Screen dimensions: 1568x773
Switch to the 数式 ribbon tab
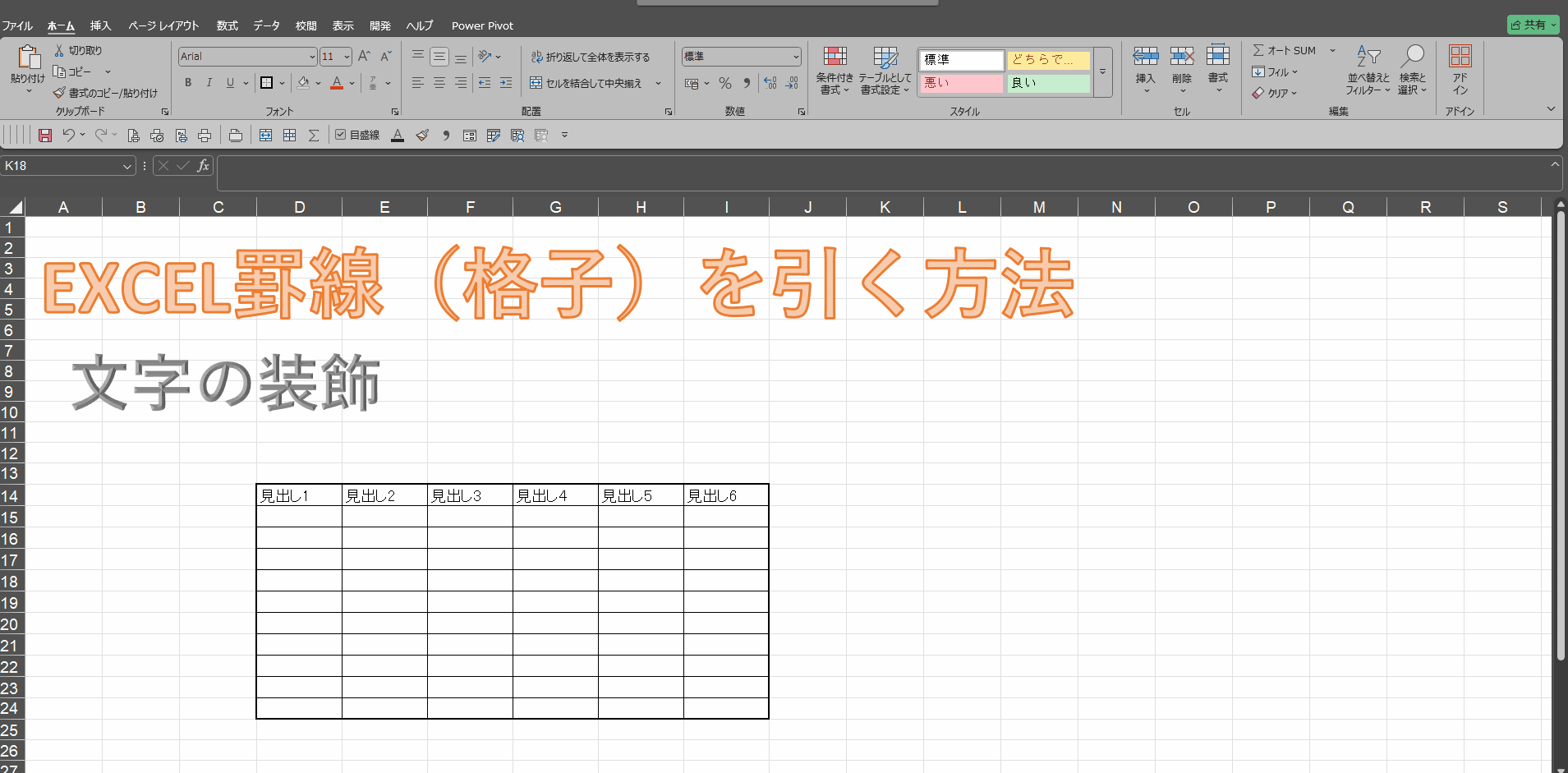coord(227,25)
